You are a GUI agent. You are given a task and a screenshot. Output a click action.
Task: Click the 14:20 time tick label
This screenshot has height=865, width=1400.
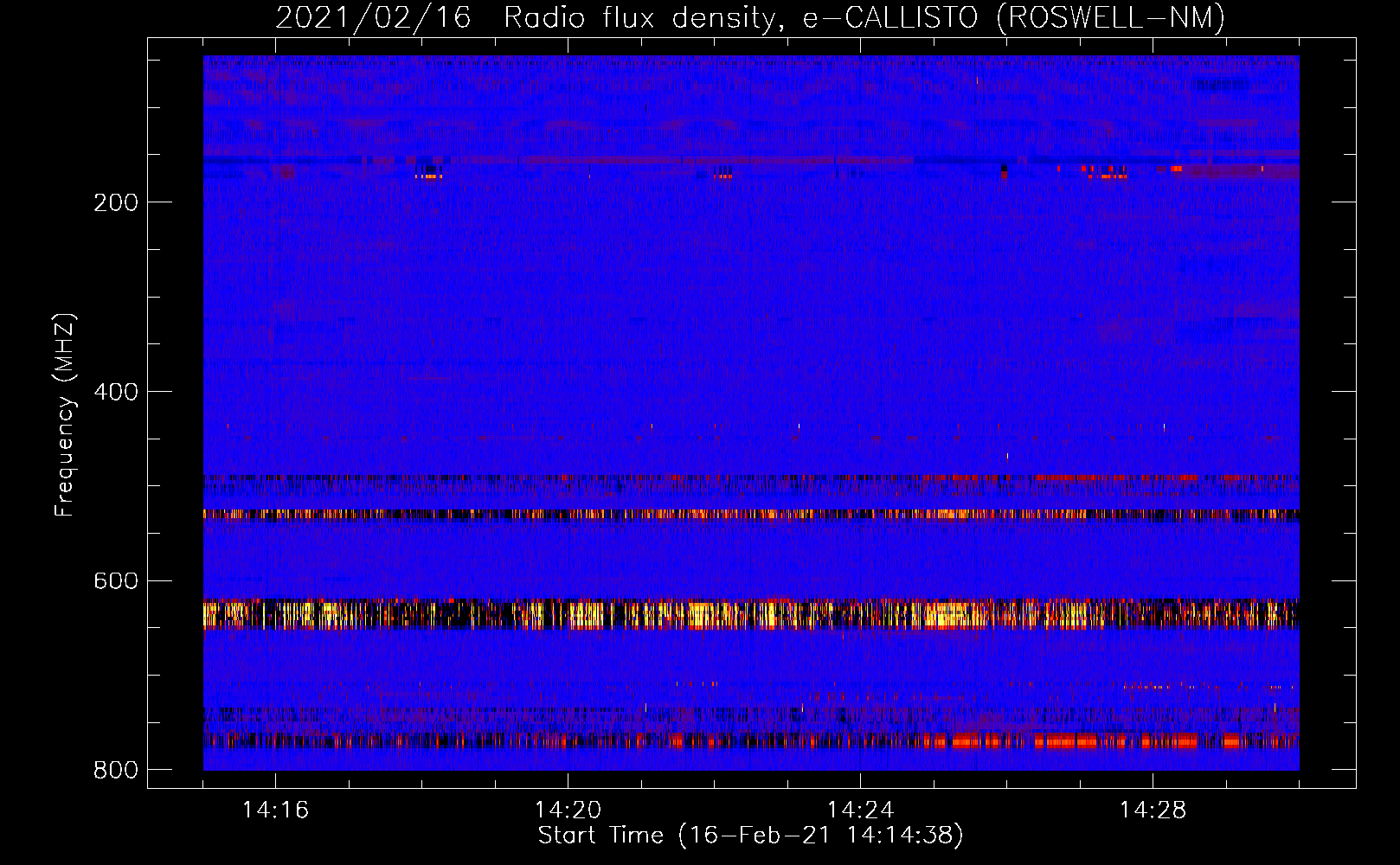(x=568, y=810)
